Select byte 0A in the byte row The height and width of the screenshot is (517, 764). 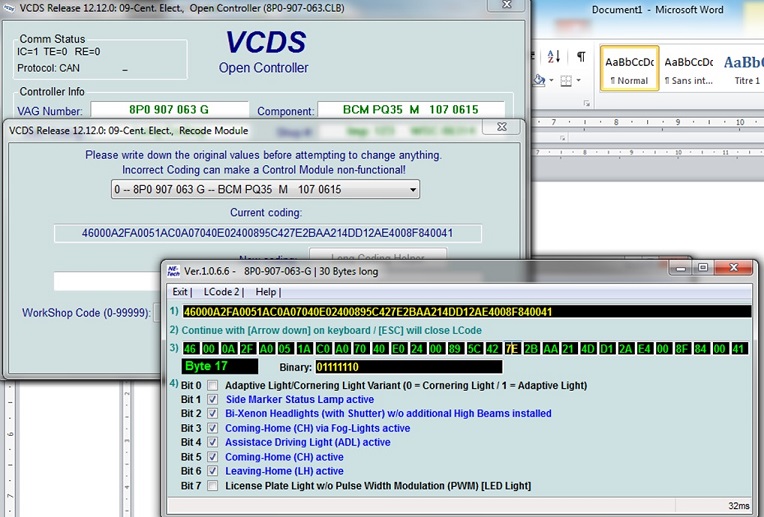[228, 348]
